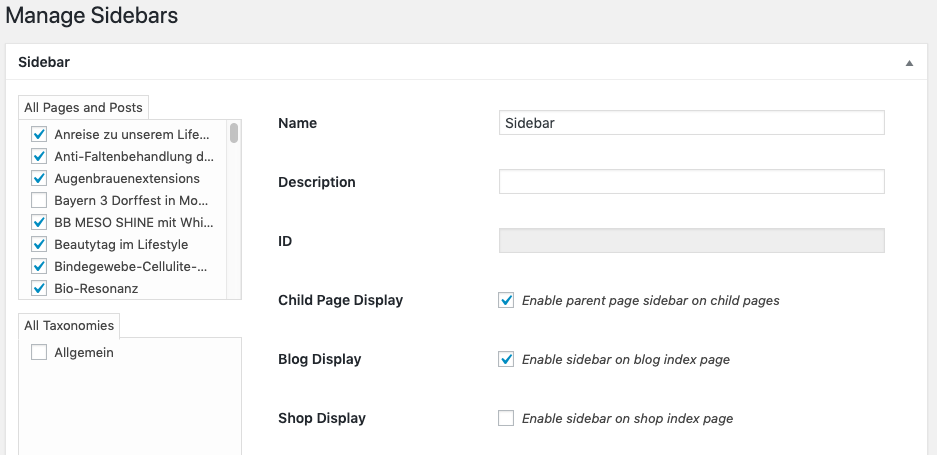Check the Bayern 3 Dorffest checkbox
The image size is (937, 455).
point(39,200)
